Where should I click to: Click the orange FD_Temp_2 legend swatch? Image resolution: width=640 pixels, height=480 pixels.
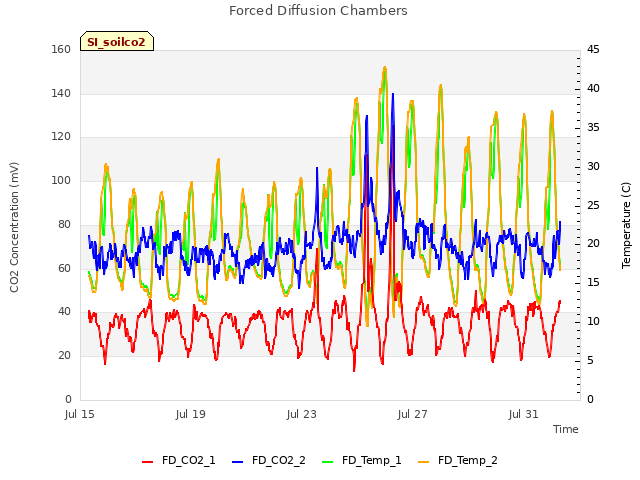point(424,462)
